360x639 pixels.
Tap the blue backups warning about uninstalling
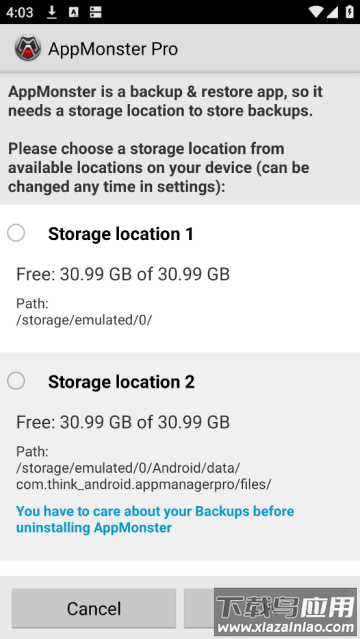[155, 519]
